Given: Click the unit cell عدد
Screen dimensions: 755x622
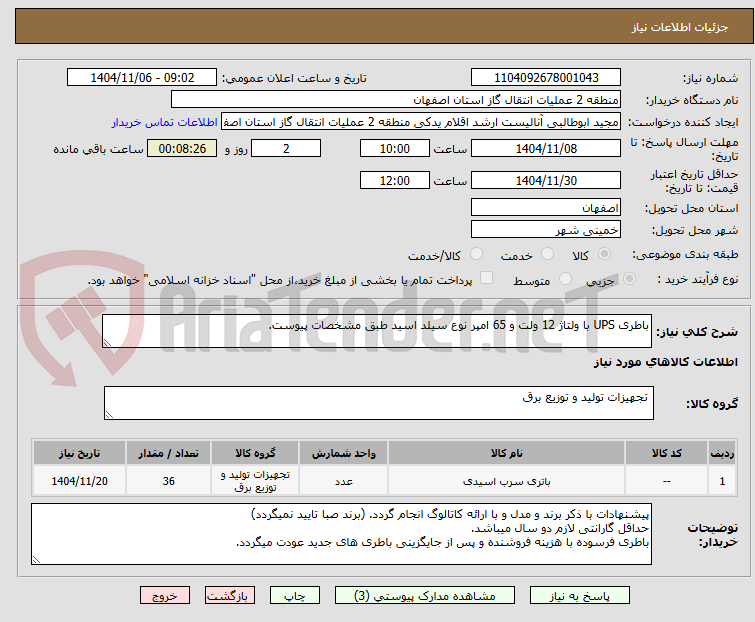Looking at the screenshot, I should point(343,481).
